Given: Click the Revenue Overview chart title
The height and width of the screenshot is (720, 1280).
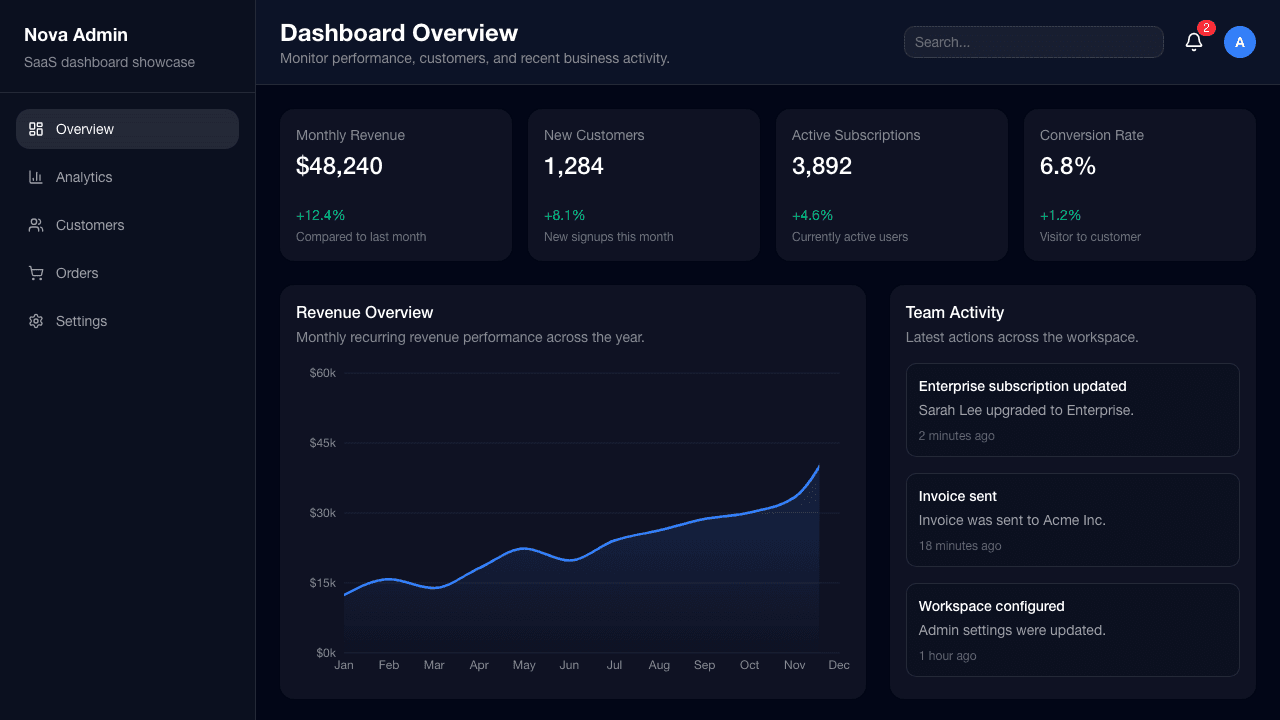Looking at the screenshot, I should click(365, 313).
